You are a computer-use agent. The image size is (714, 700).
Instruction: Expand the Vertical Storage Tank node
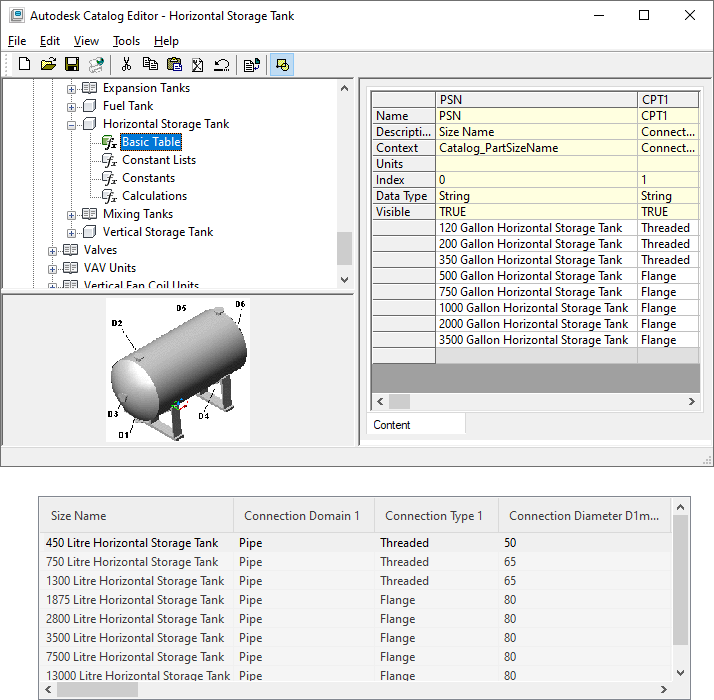click(71, 233)
